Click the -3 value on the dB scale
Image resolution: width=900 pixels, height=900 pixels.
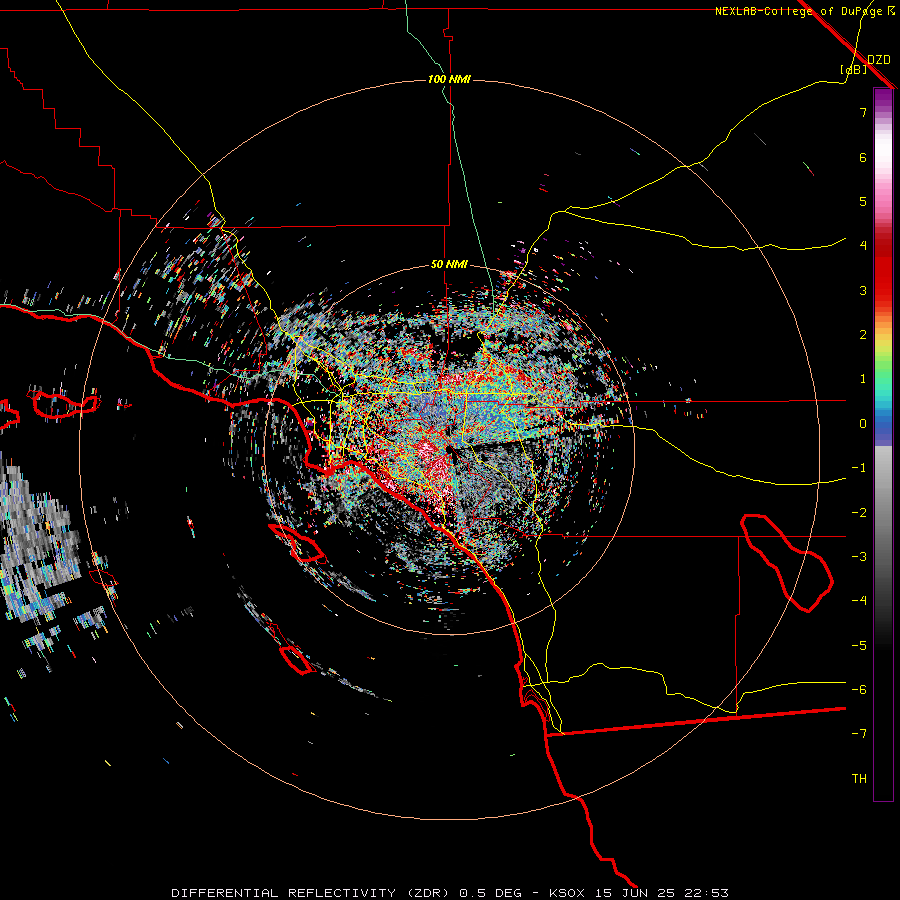(x=859, y=557)
